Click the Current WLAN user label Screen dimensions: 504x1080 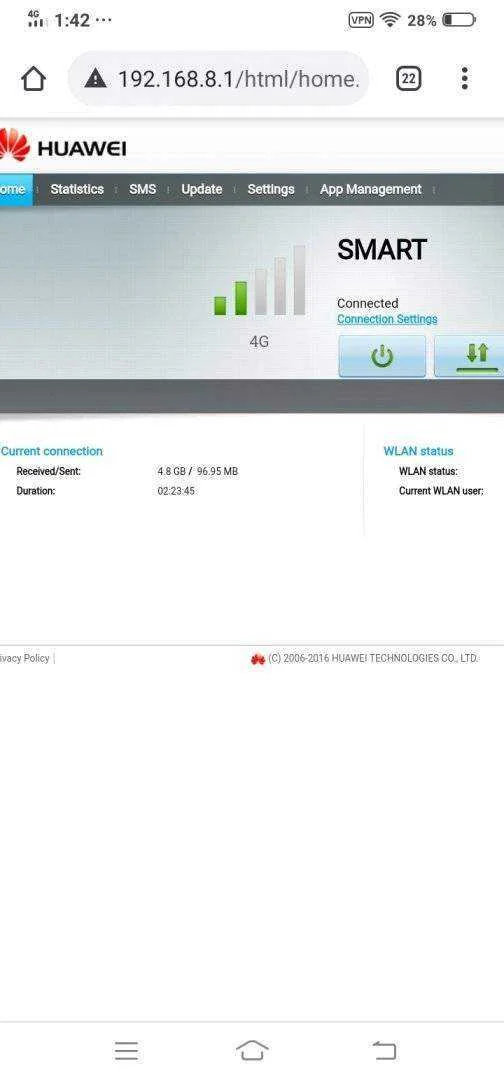[441, 491]
